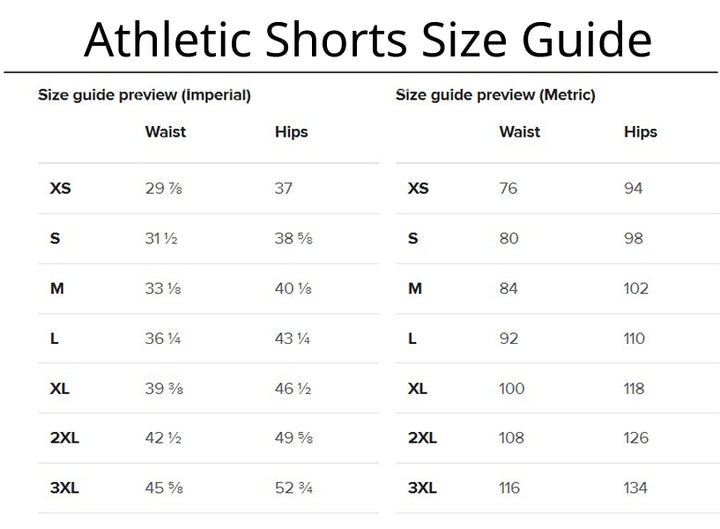Click the Waist column header in Metric table
Screen dimensions: 720x529
[x=519, y=131]
